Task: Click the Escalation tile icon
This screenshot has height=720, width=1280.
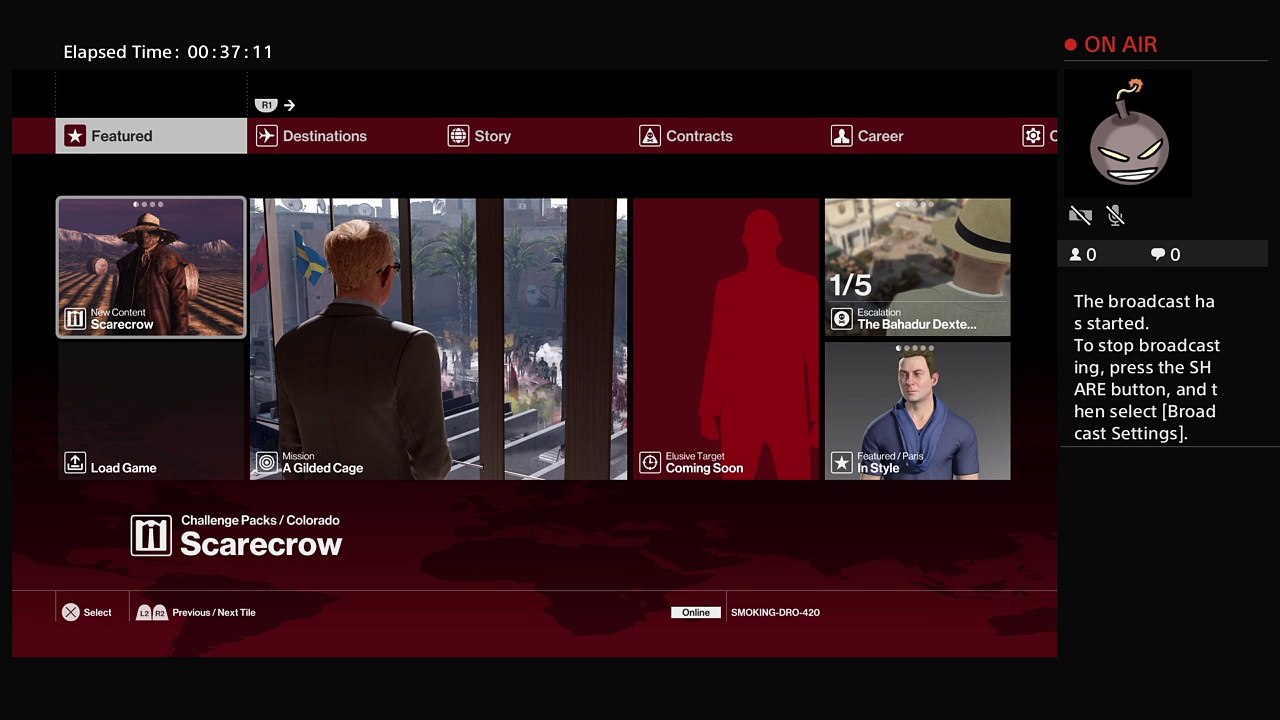Action: (x=842, y=319)
